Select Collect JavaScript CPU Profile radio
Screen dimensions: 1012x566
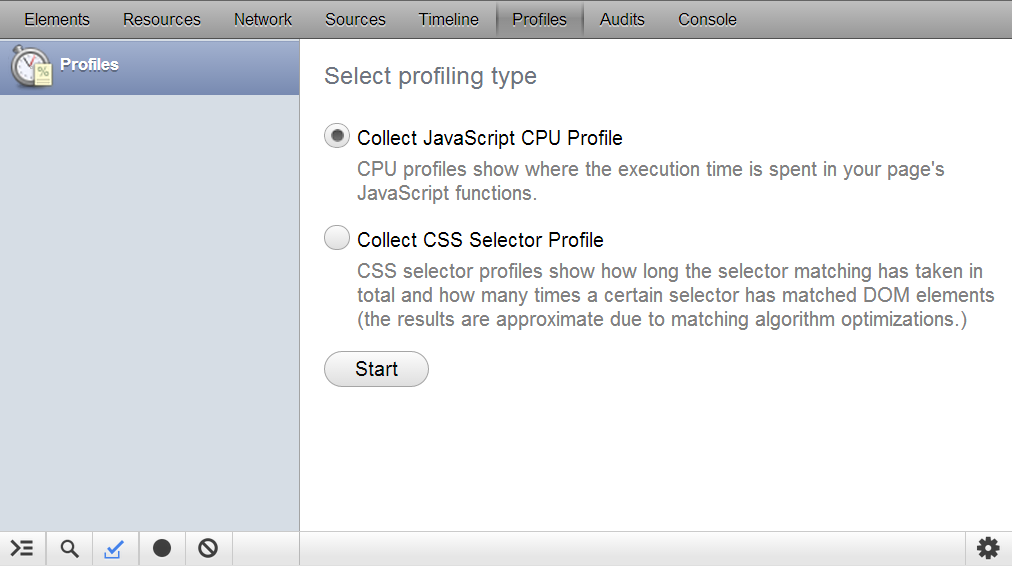coord(337,137)
